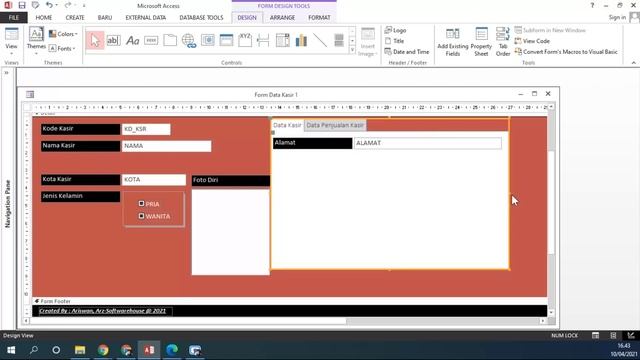This screenshot has height=360, width=640.
Task: Click the Form Footer section bar
Action: [290, 301]
